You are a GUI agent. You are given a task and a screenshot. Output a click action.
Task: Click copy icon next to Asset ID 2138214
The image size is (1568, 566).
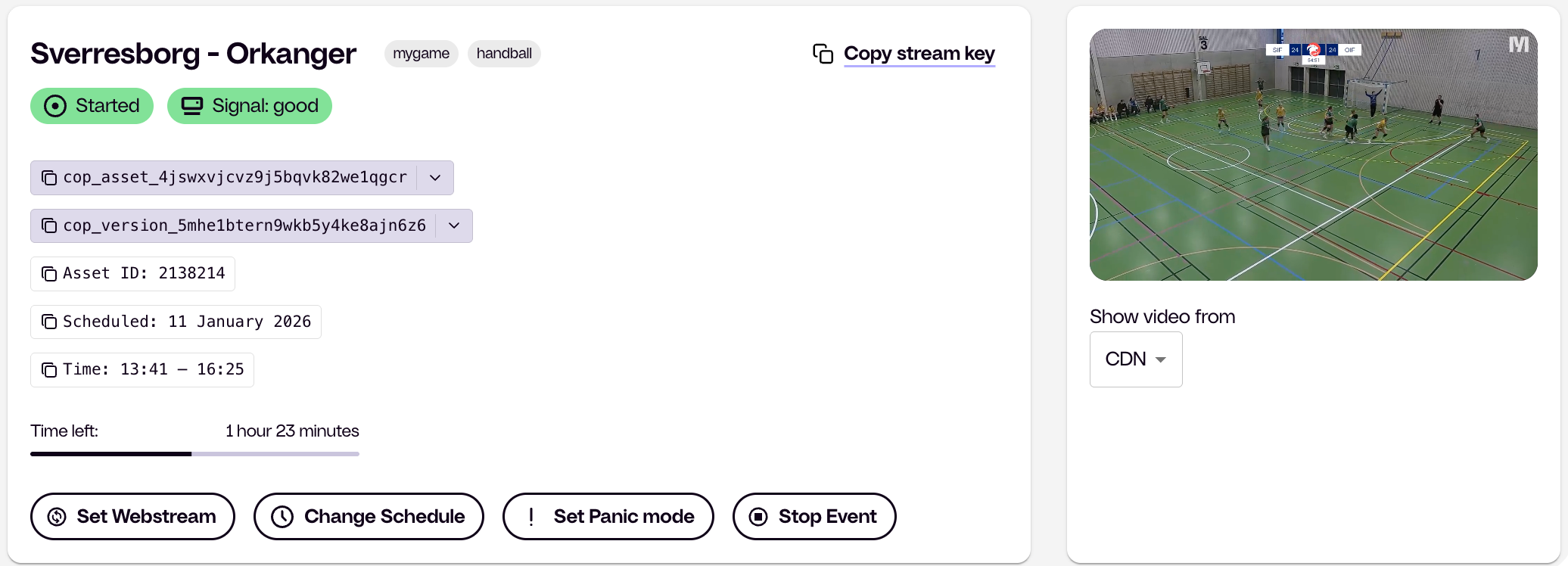tap(49, 274)
